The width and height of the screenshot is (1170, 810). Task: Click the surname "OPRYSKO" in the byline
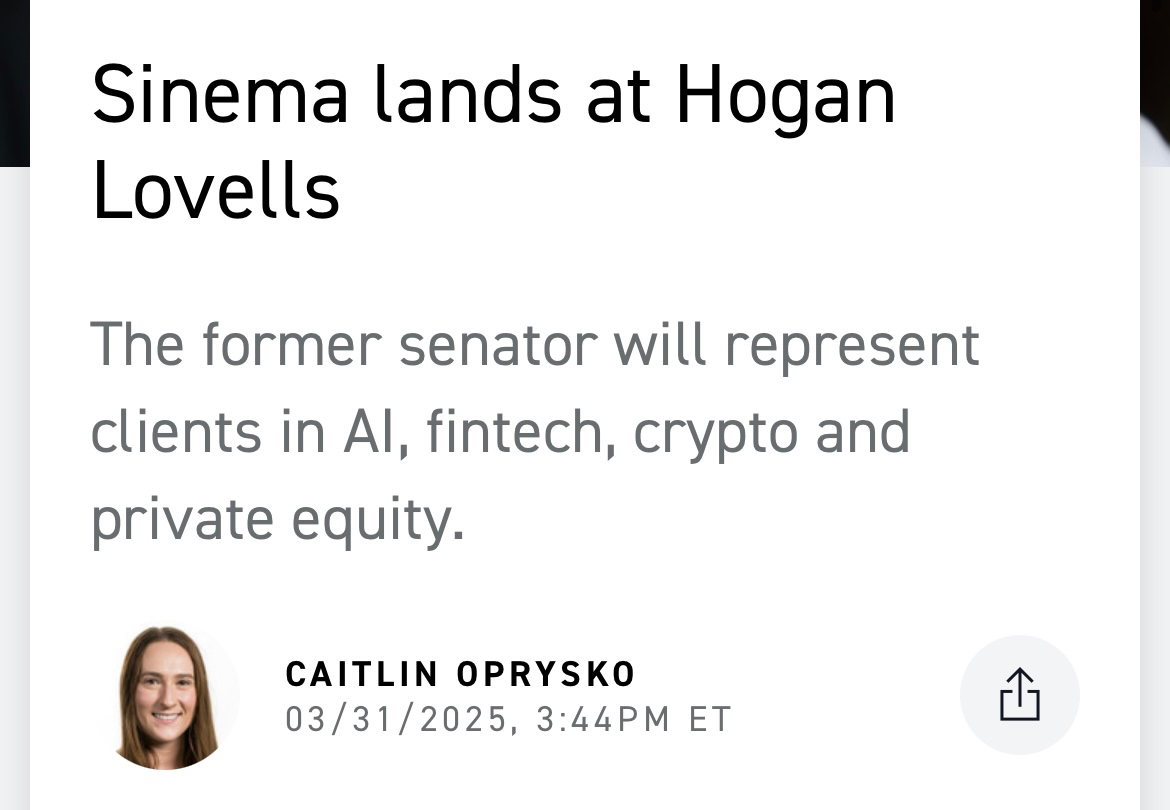[x=546, y=674]
